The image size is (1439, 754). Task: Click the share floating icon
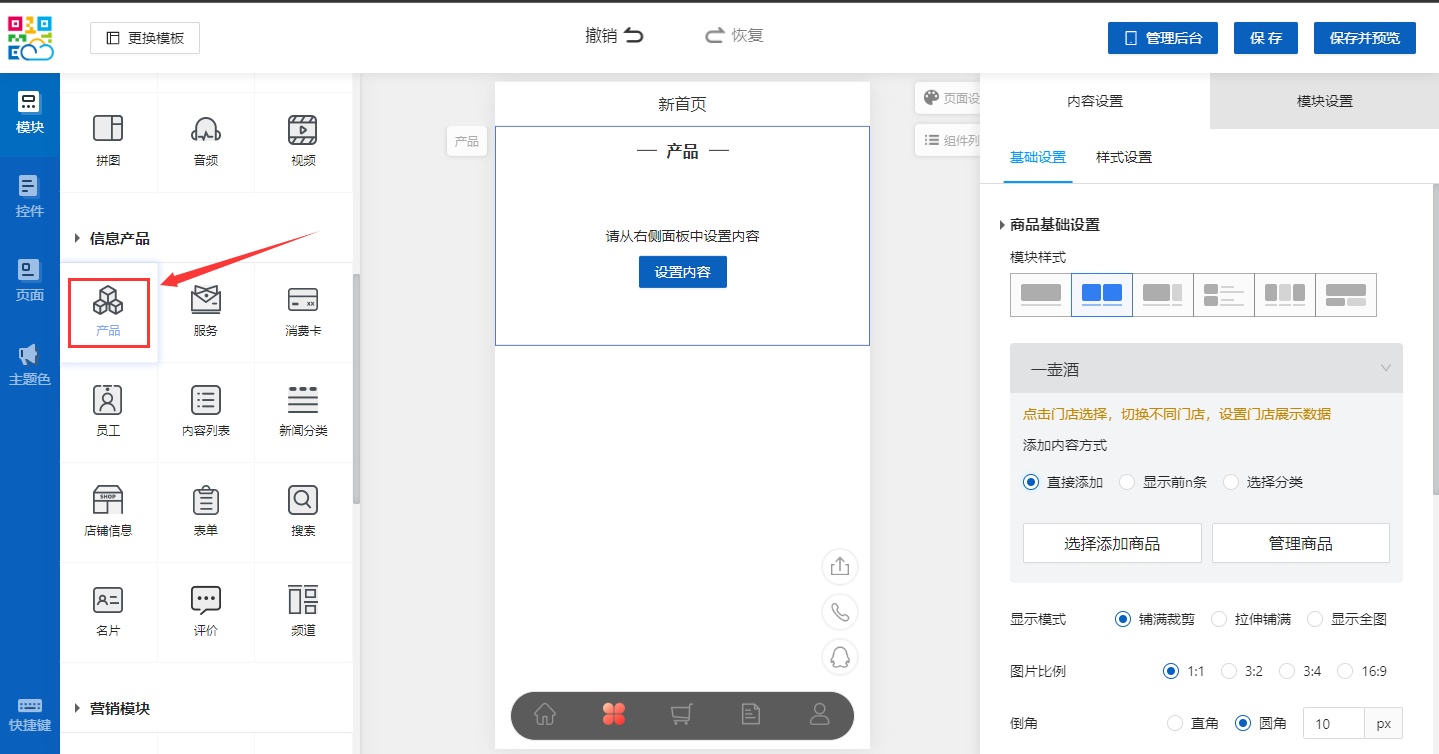pyautogui.click(x=840, y=567)
